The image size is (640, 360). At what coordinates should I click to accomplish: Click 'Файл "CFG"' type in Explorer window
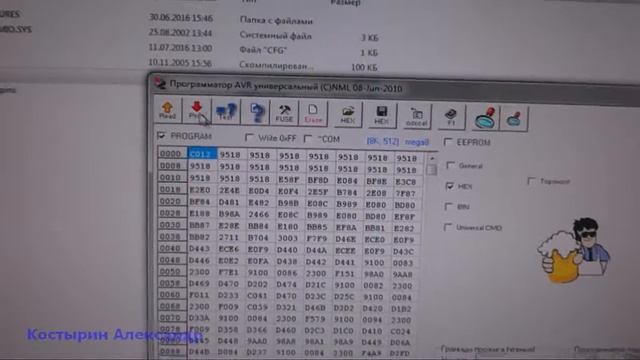[263, 50]
